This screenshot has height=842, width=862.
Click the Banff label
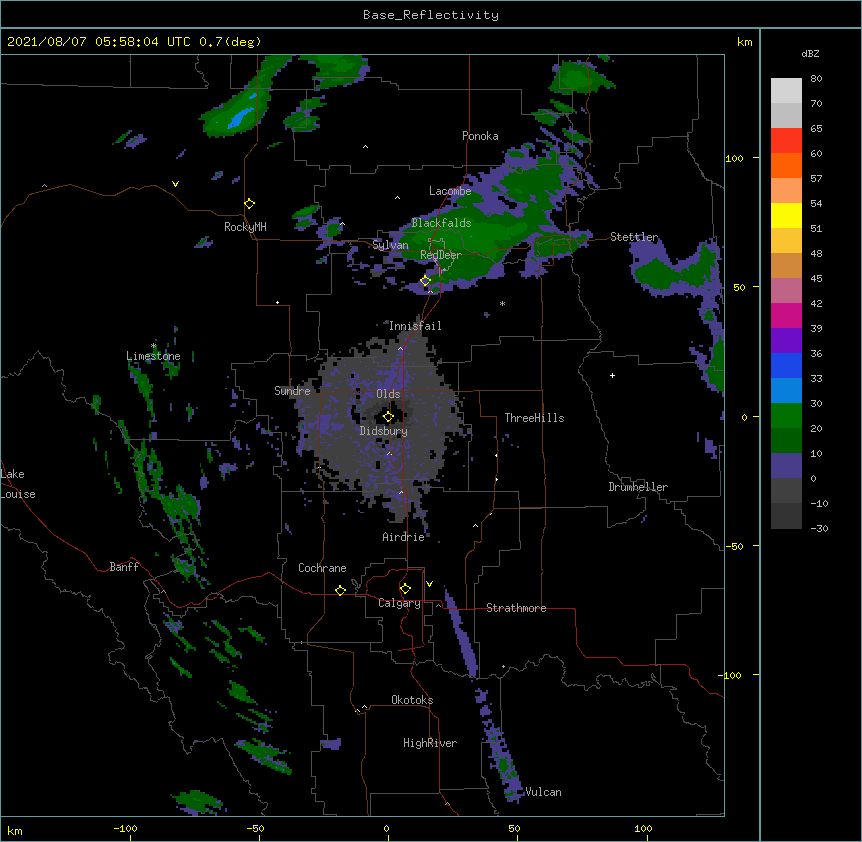pyautogui.click(x=124, y=567)
